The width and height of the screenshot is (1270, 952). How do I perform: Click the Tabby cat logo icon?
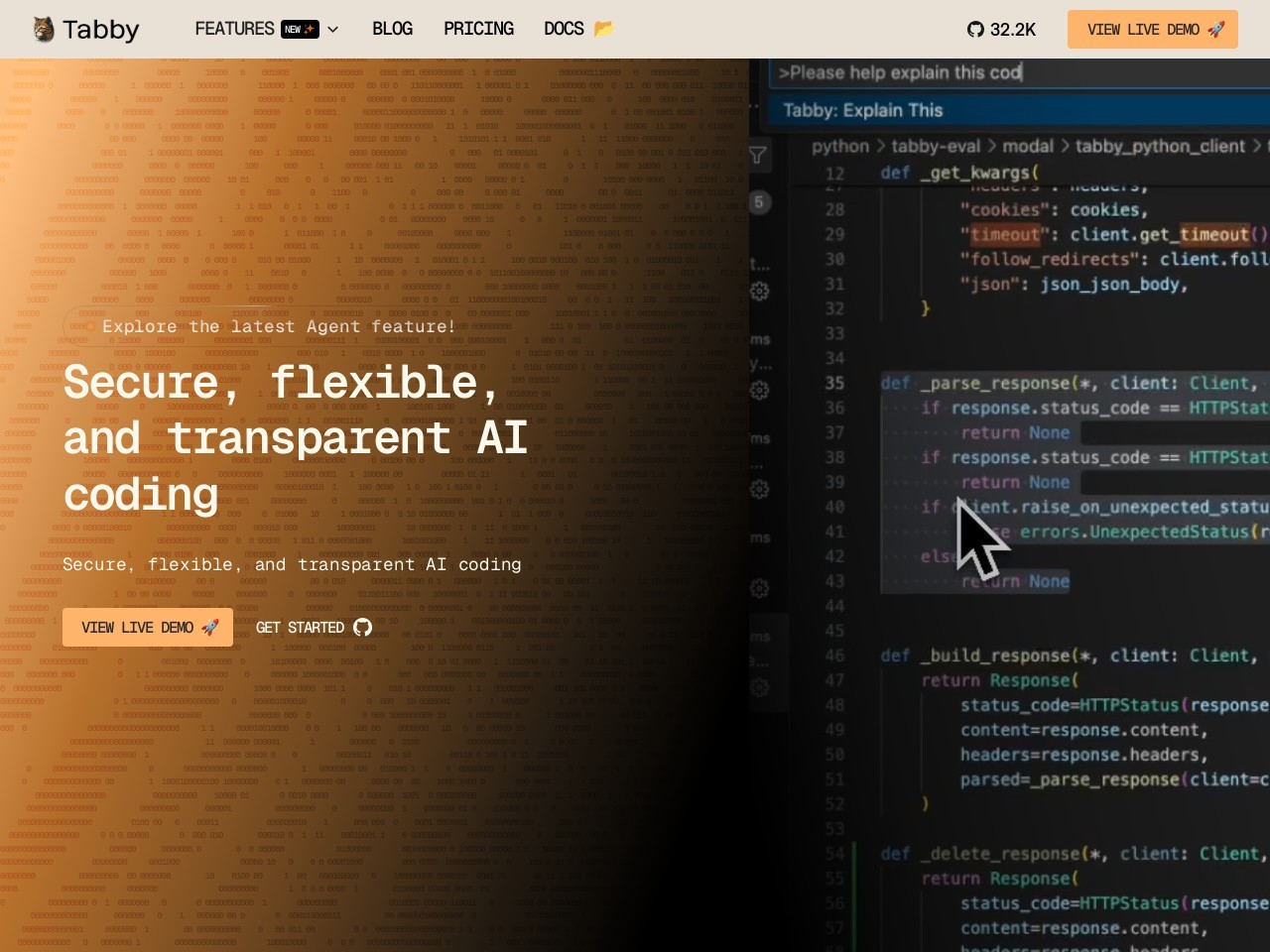44,30
